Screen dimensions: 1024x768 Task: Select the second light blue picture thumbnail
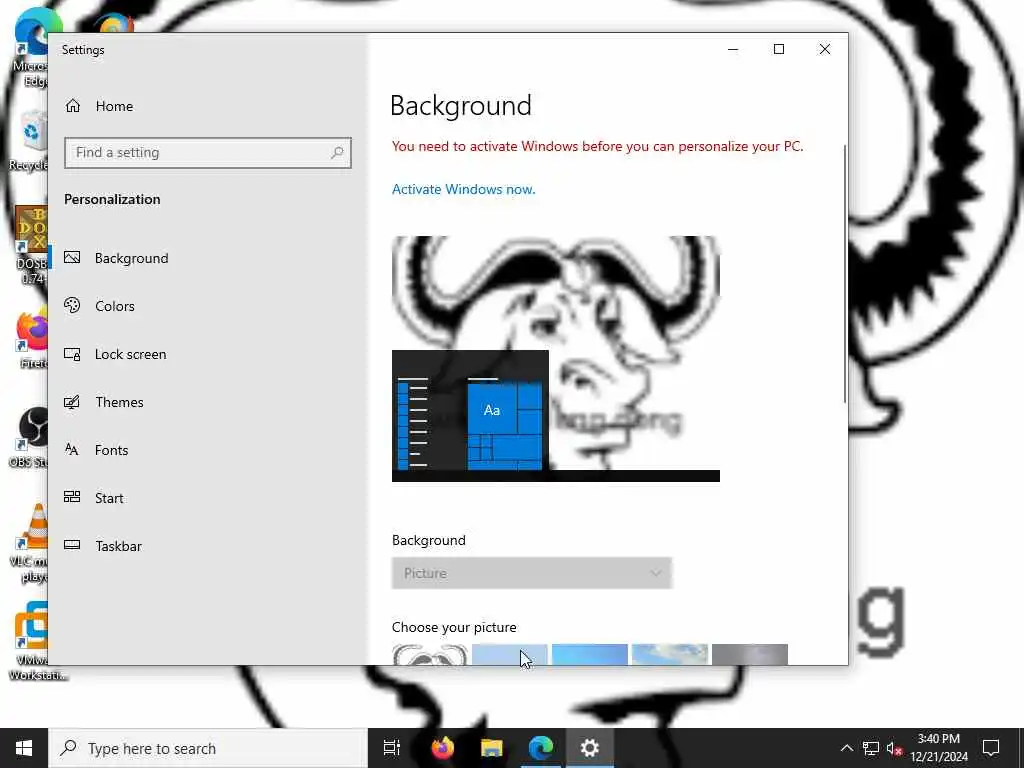coord(509,654)
